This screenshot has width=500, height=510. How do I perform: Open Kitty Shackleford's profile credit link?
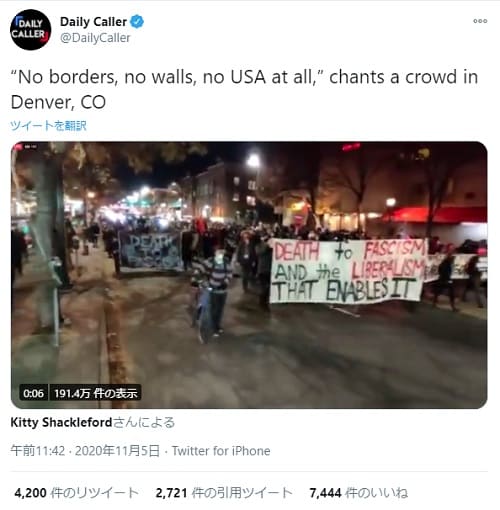tap(61, 423)
